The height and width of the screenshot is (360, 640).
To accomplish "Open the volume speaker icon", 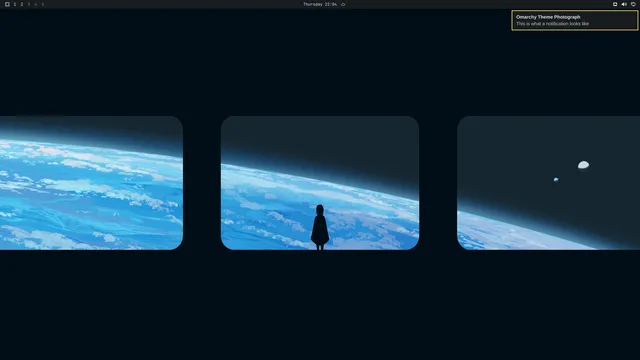I will coord(624,4).
